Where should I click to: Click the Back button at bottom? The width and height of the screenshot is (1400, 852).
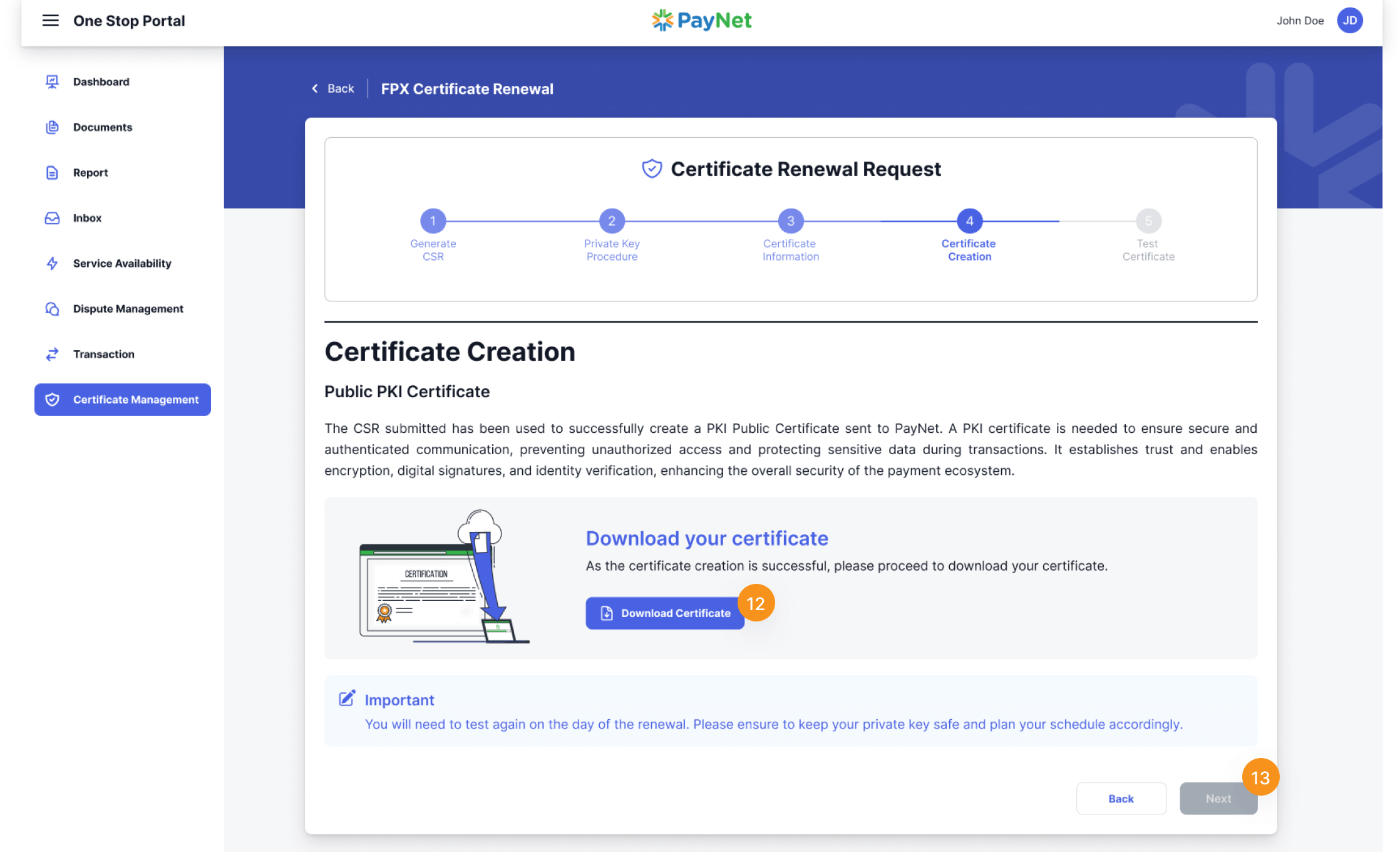[1121, 798]
